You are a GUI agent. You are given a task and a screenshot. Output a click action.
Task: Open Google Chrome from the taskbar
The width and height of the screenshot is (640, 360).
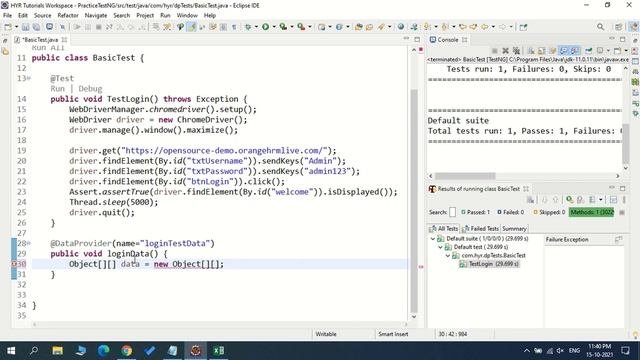pyautogui.click(x=127, y=351)
